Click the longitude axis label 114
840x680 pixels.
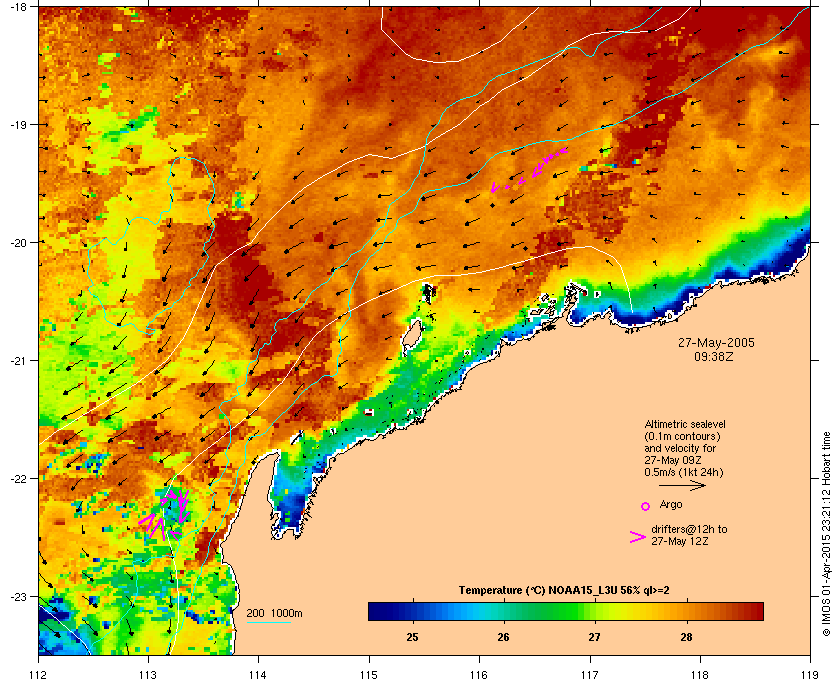point(258,675)
